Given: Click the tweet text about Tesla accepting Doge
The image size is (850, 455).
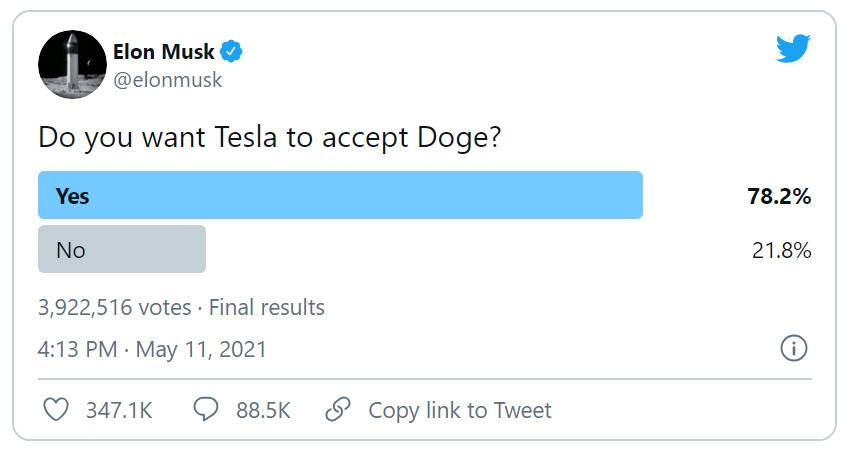Looking at the screenshot, I should pyautogui.click(x=269, y=137).
